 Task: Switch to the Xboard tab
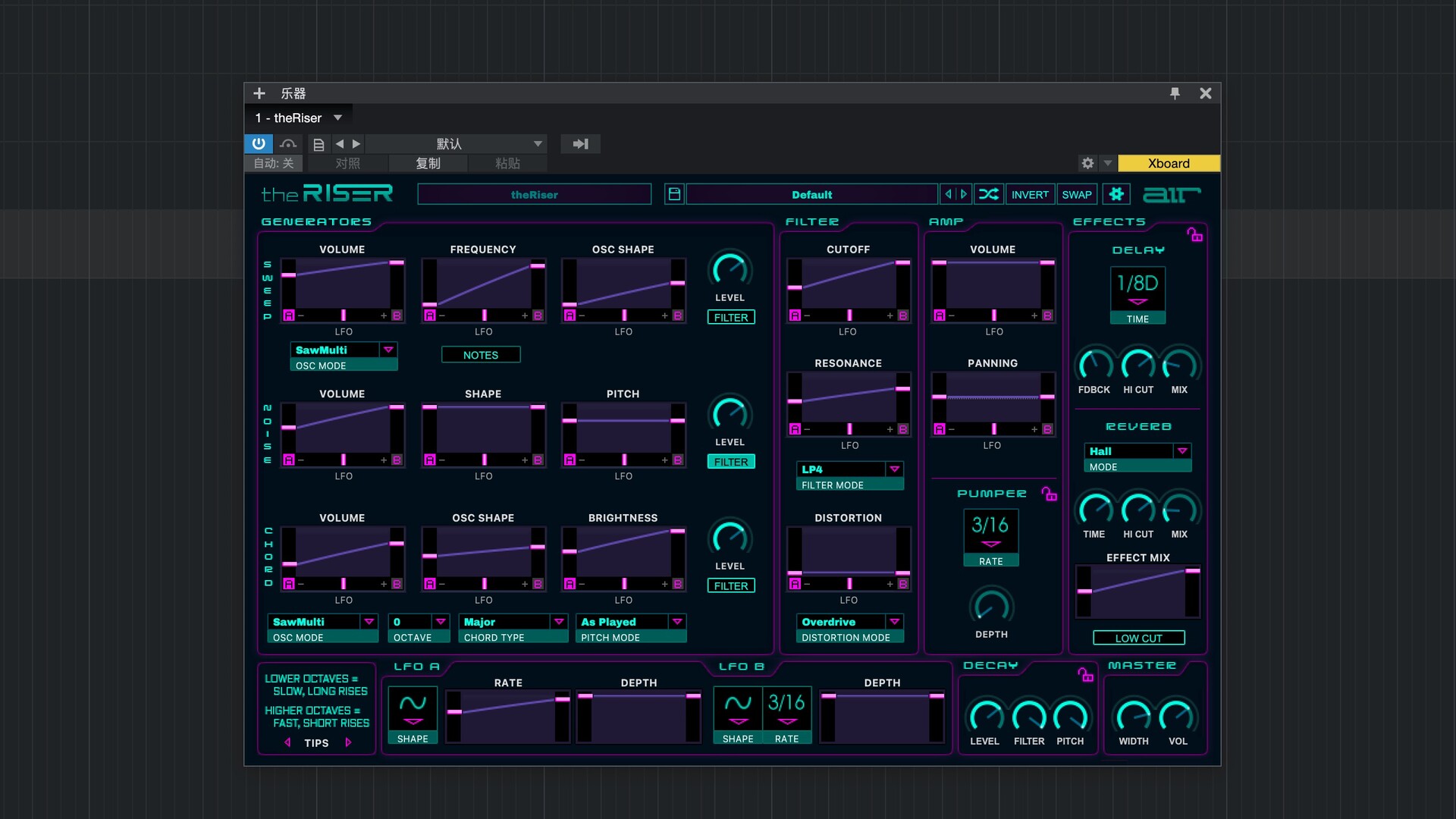click(x=1169, y=163)
